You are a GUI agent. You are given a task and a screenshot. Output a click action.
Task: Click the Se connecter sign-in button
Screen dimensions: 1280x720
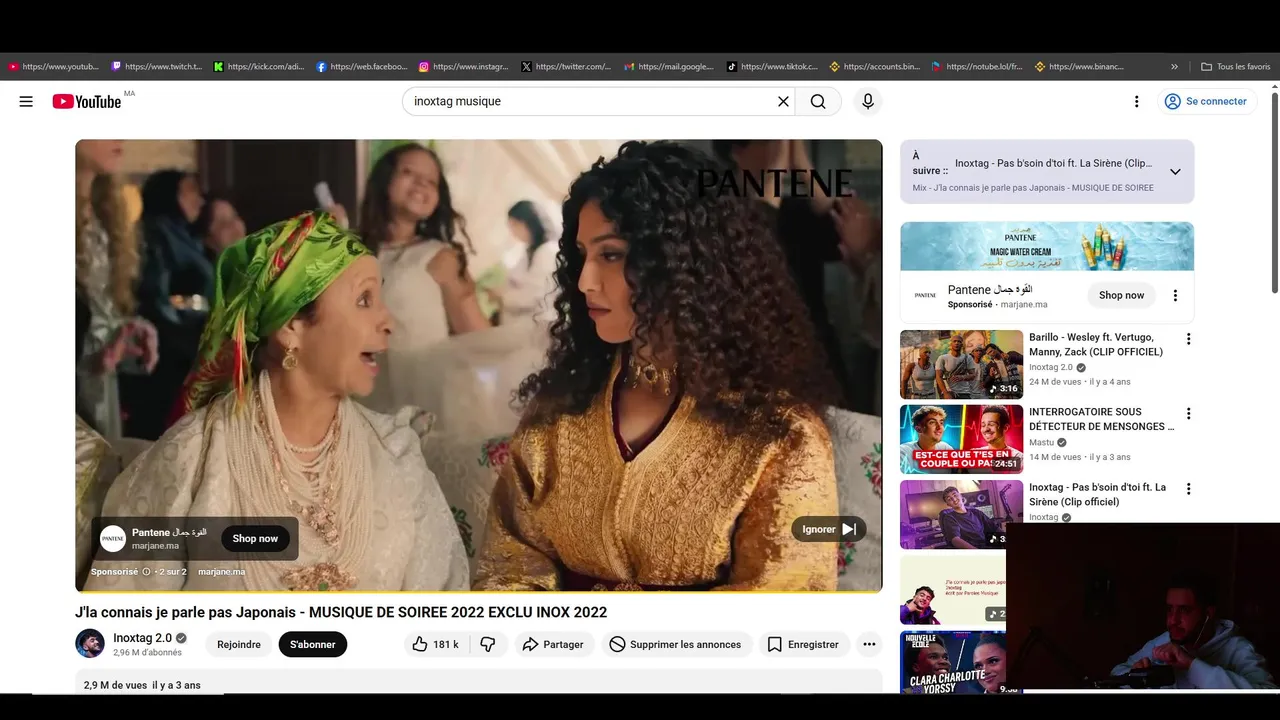1206,101
